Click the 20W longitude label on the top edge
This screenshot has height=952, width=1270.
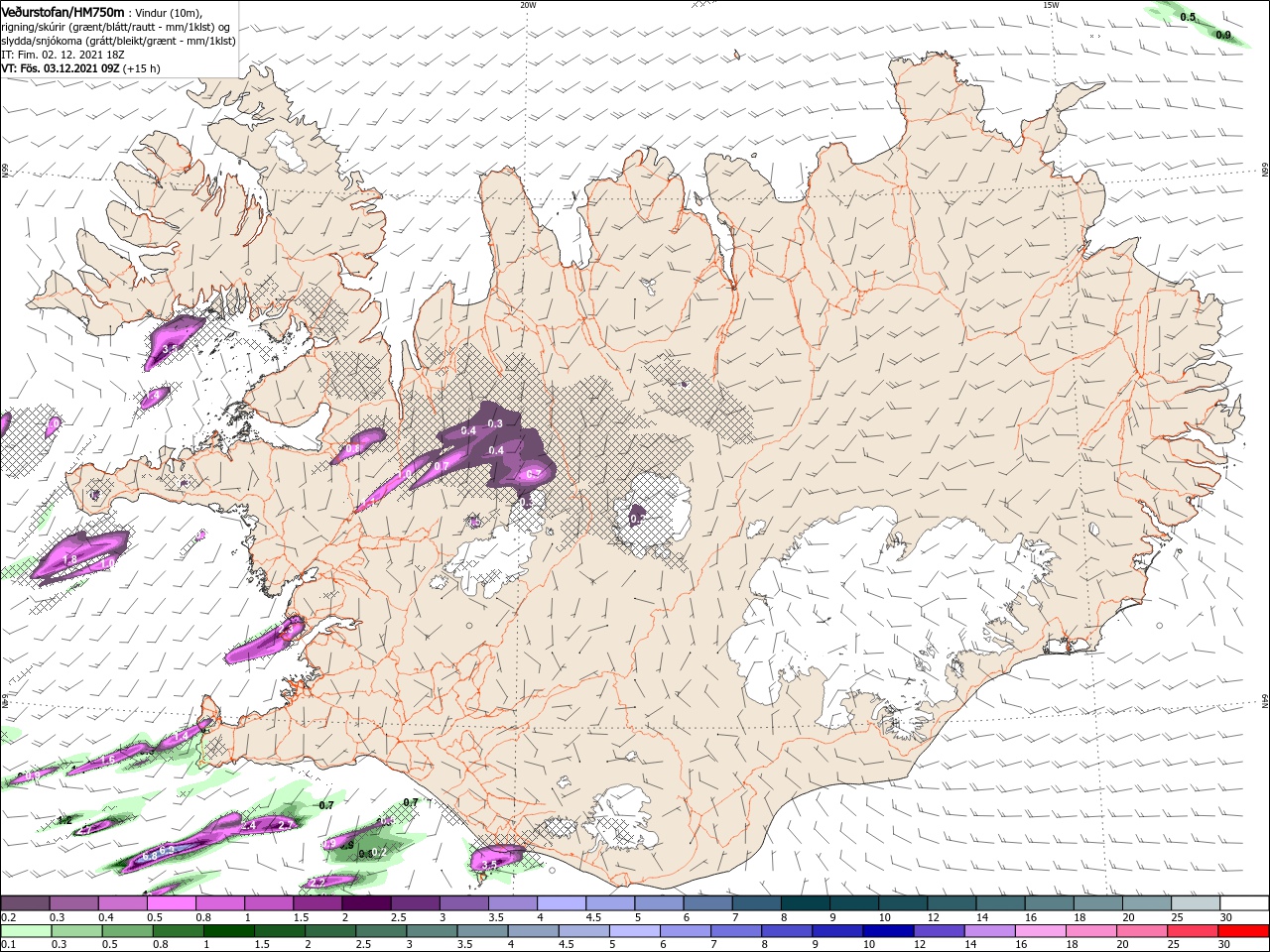(x=528, y=4)
